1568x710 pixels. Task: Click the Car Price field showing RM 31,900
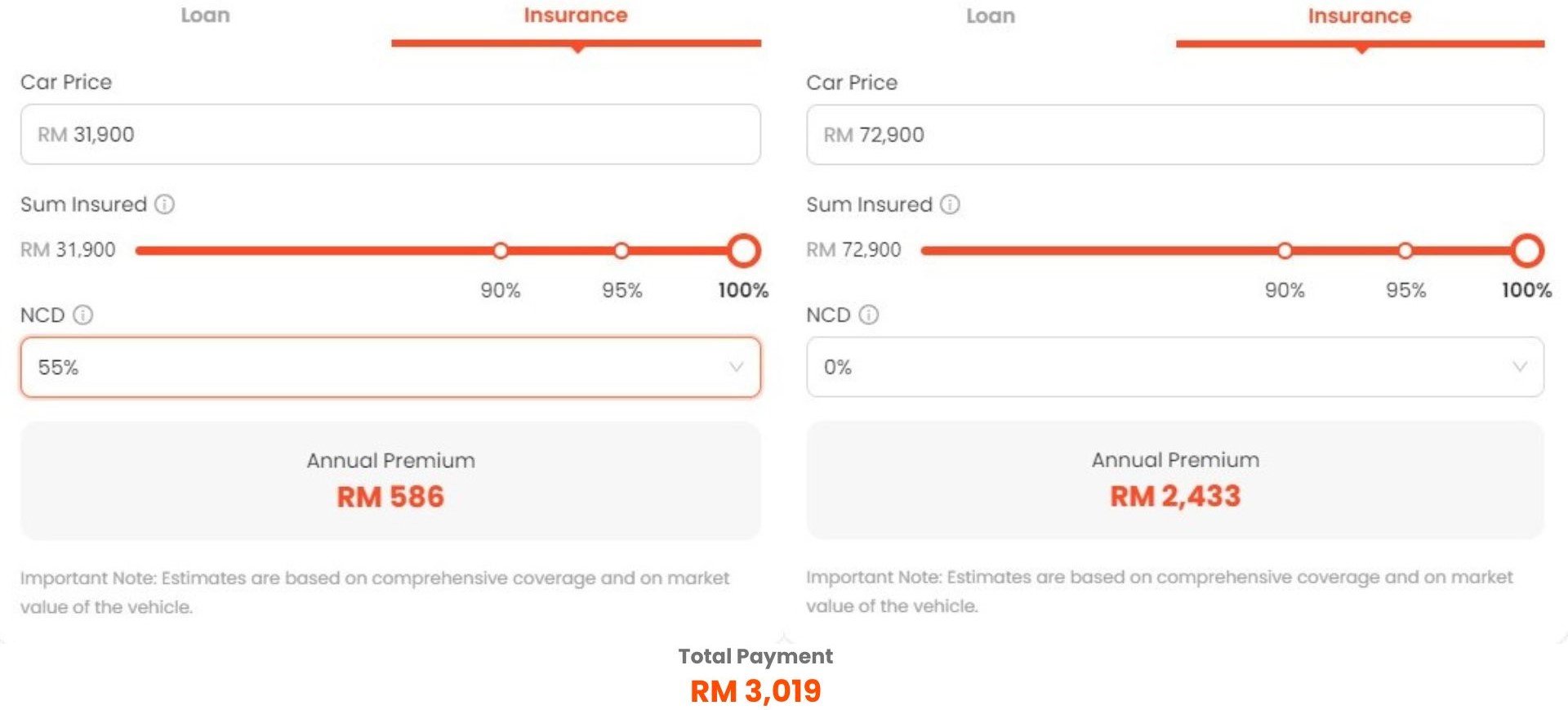click(x=390, y=135)
